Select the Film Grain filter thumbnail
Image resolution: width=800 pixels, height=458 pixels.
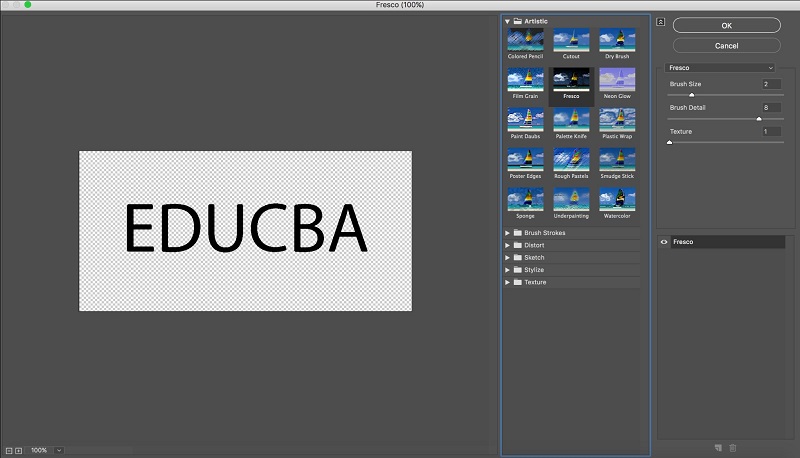pyautogui.click(x=525, y=80)
